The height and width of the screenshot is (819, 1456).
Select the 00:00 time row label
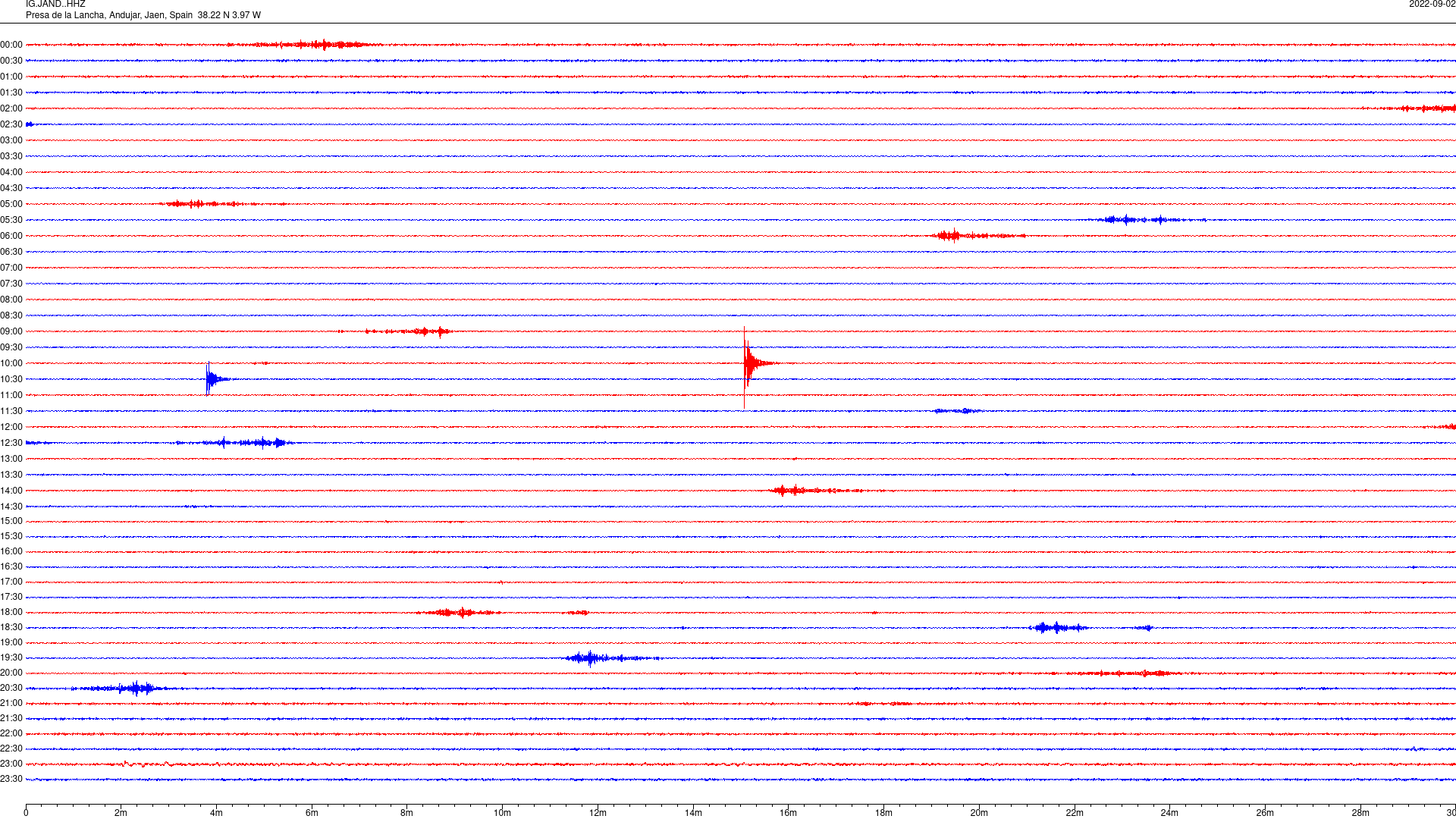(11, 45)
